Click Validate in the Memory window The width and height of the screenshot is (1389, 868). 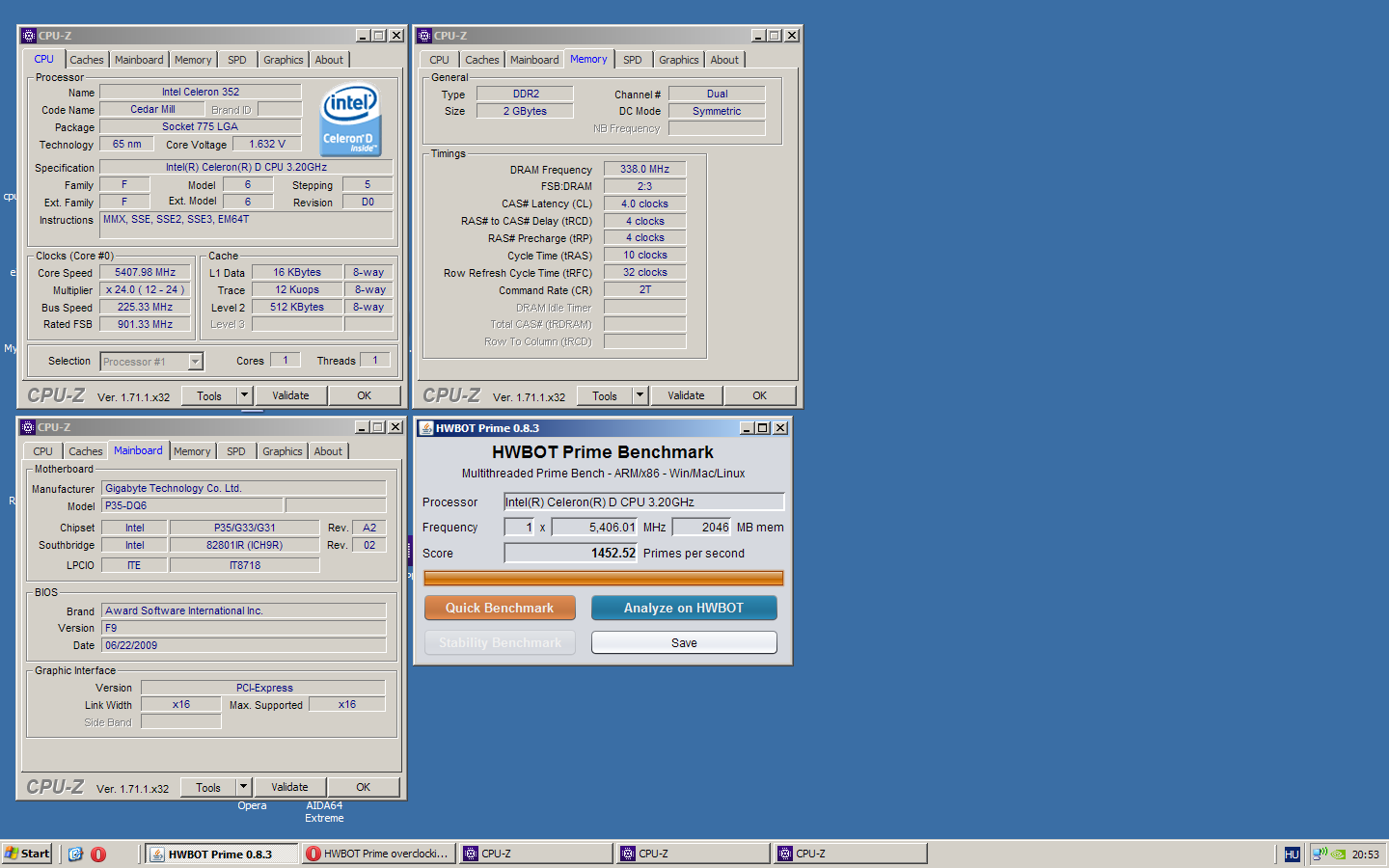pyautogui.click(x=686, y=395)
